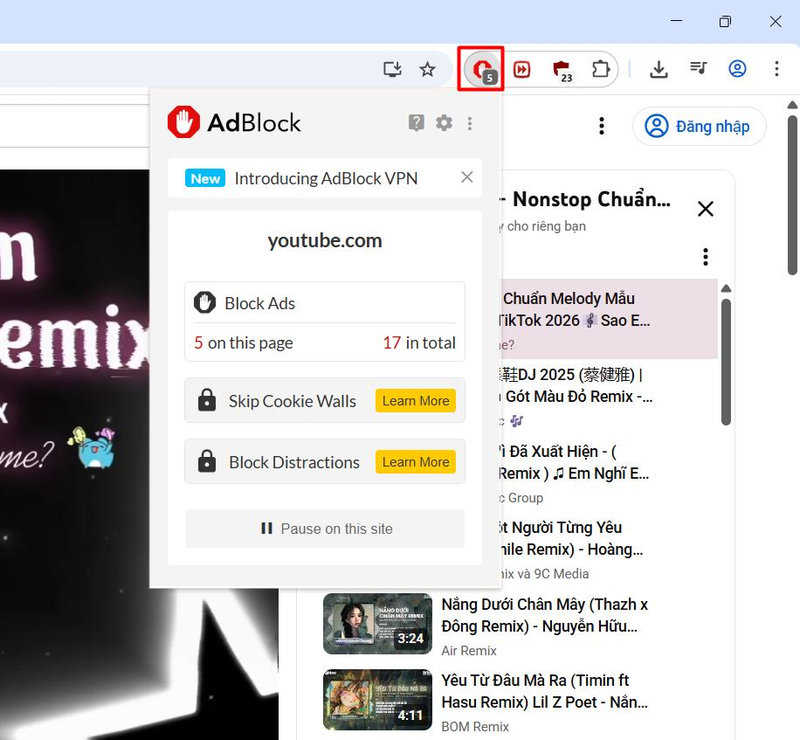The width and height of the screenshot is (800, 740).
Task: Click the install app icon in the address bar
Action: 392,69
